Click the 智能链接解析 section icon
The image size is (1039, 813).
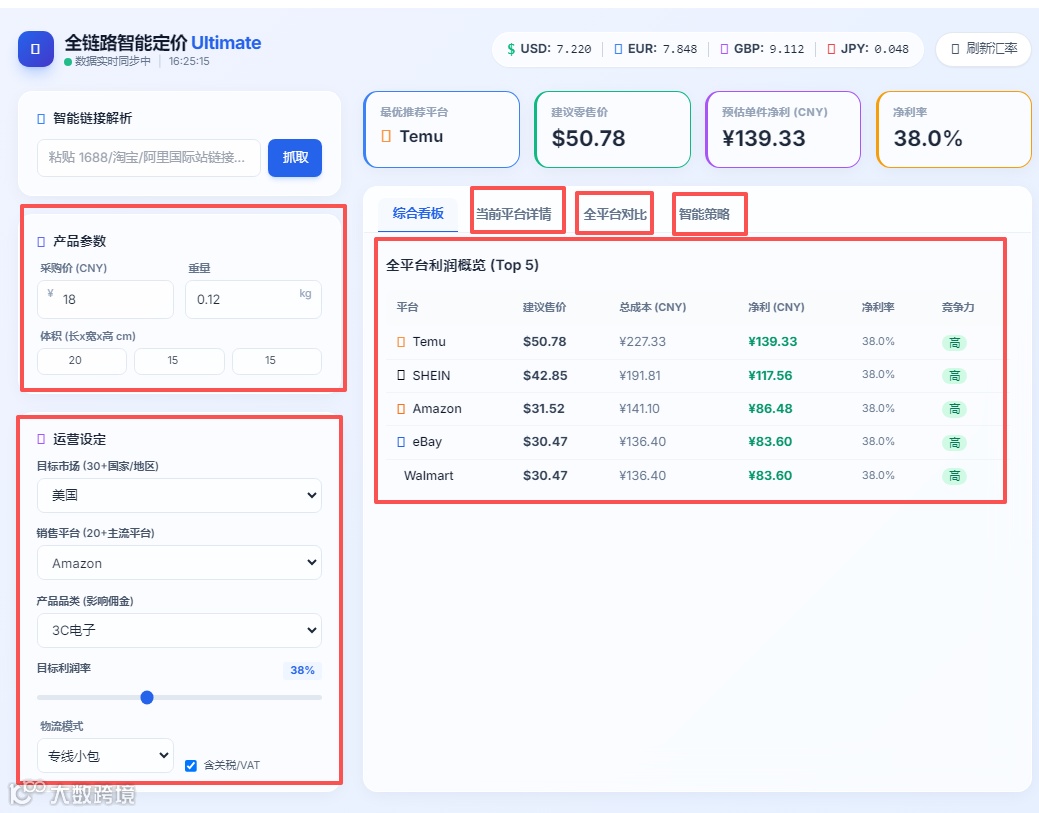pyautogui.click(x=41, y=119)
